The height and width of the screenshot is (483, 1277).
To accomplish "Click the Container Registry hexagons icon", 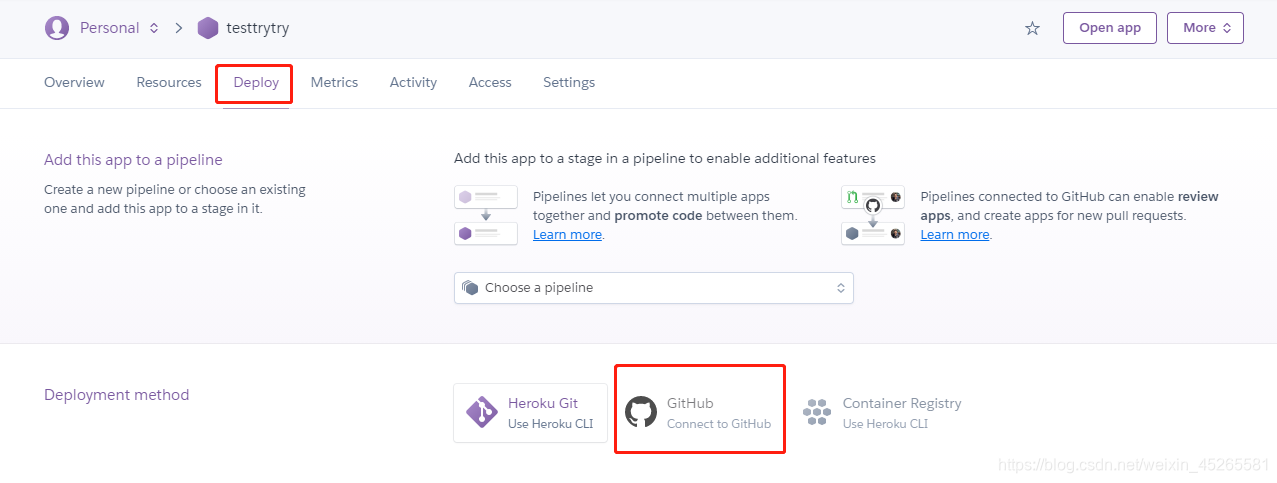I will coord(817,412).
